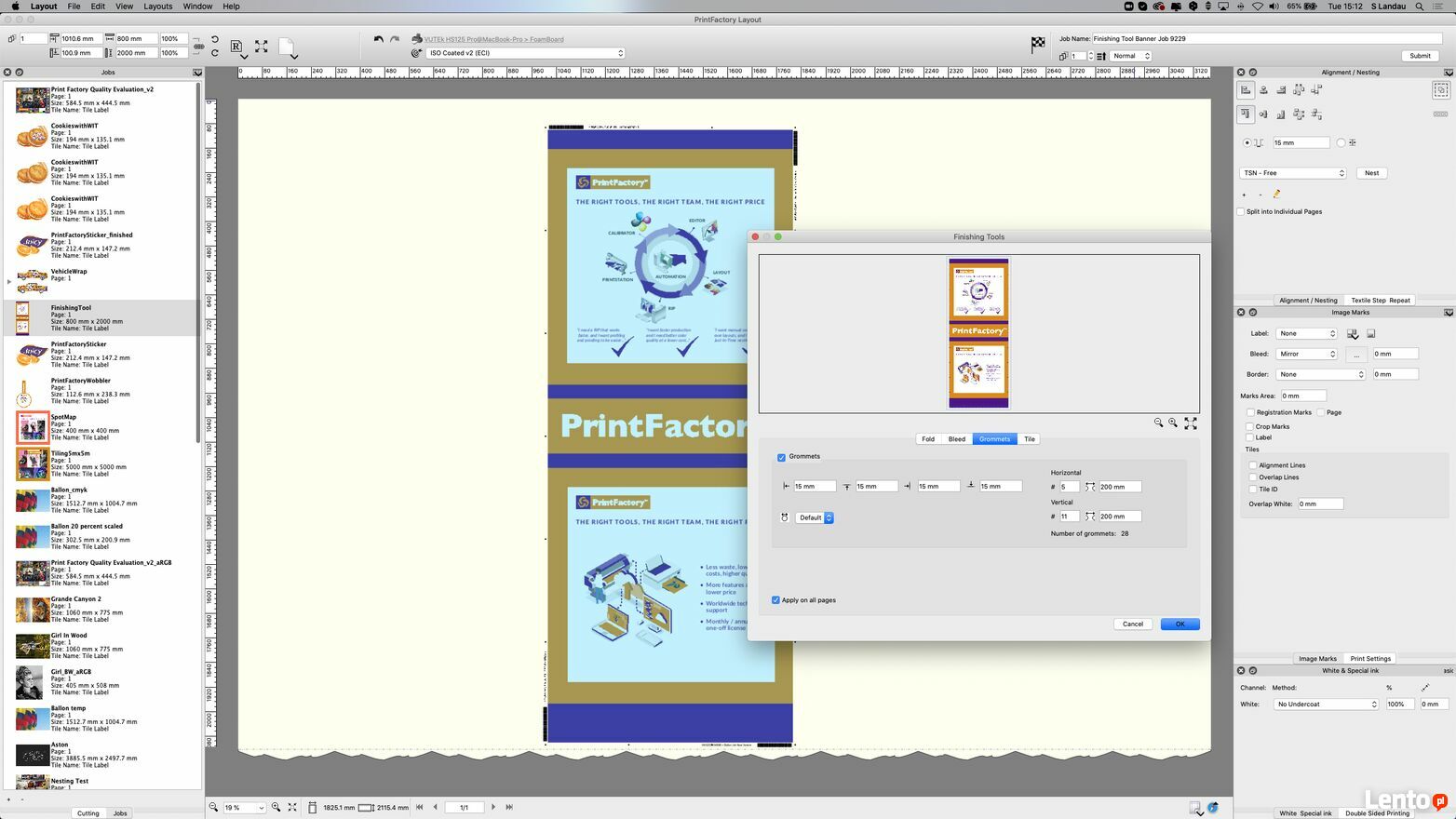Click next page arrow in bottom navigation
Screen dimensions: 1456x819
[x=493, y=807]
